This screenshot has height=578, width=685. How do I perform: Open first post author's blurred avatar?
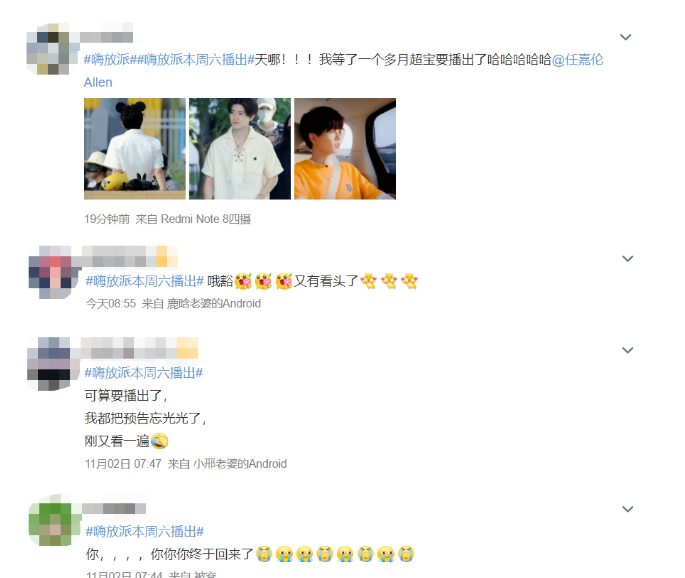coord(53,48)
